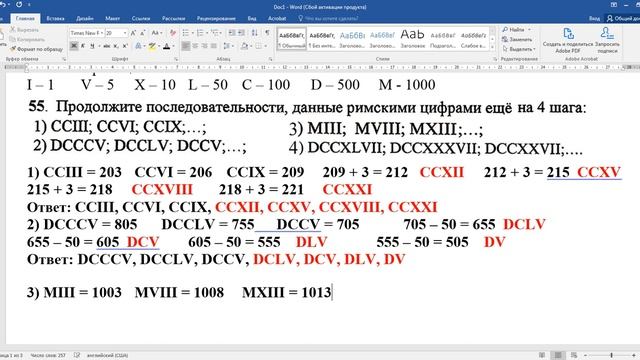This screenshot has width=640, height=360.
Task: Undo the last action
Action: 2,4
